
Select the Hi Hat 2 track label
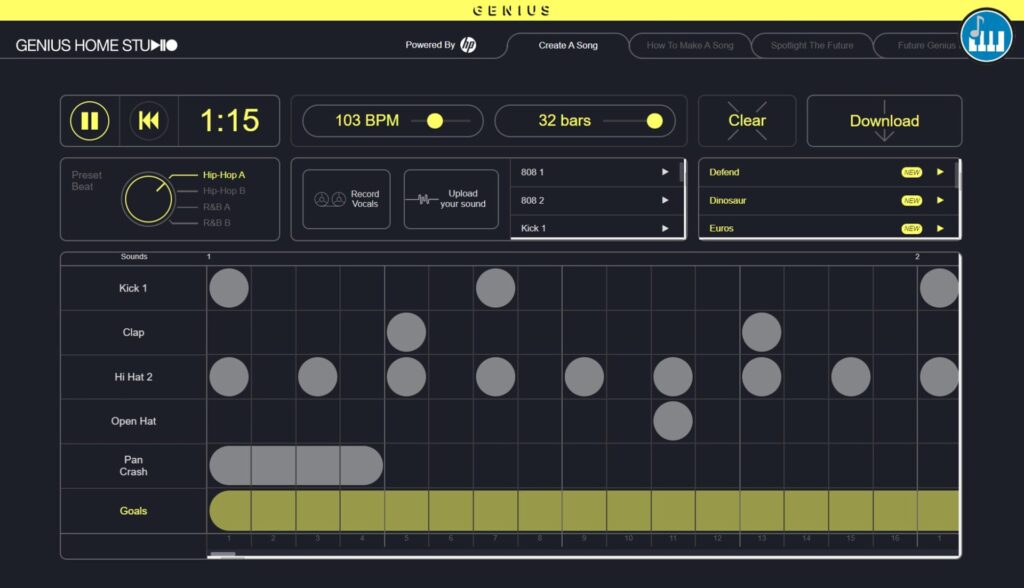tap(133, 377)
